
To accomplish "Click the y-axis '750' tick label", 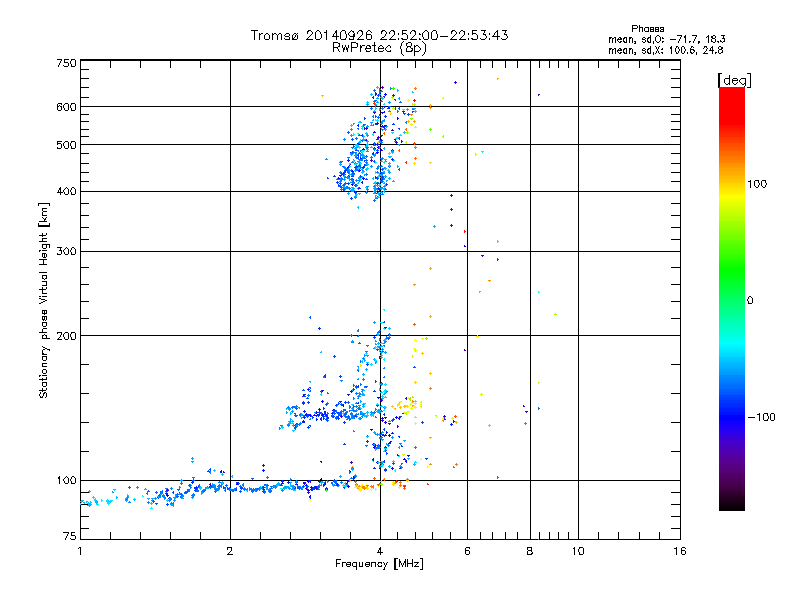I will tap(66, 63).
